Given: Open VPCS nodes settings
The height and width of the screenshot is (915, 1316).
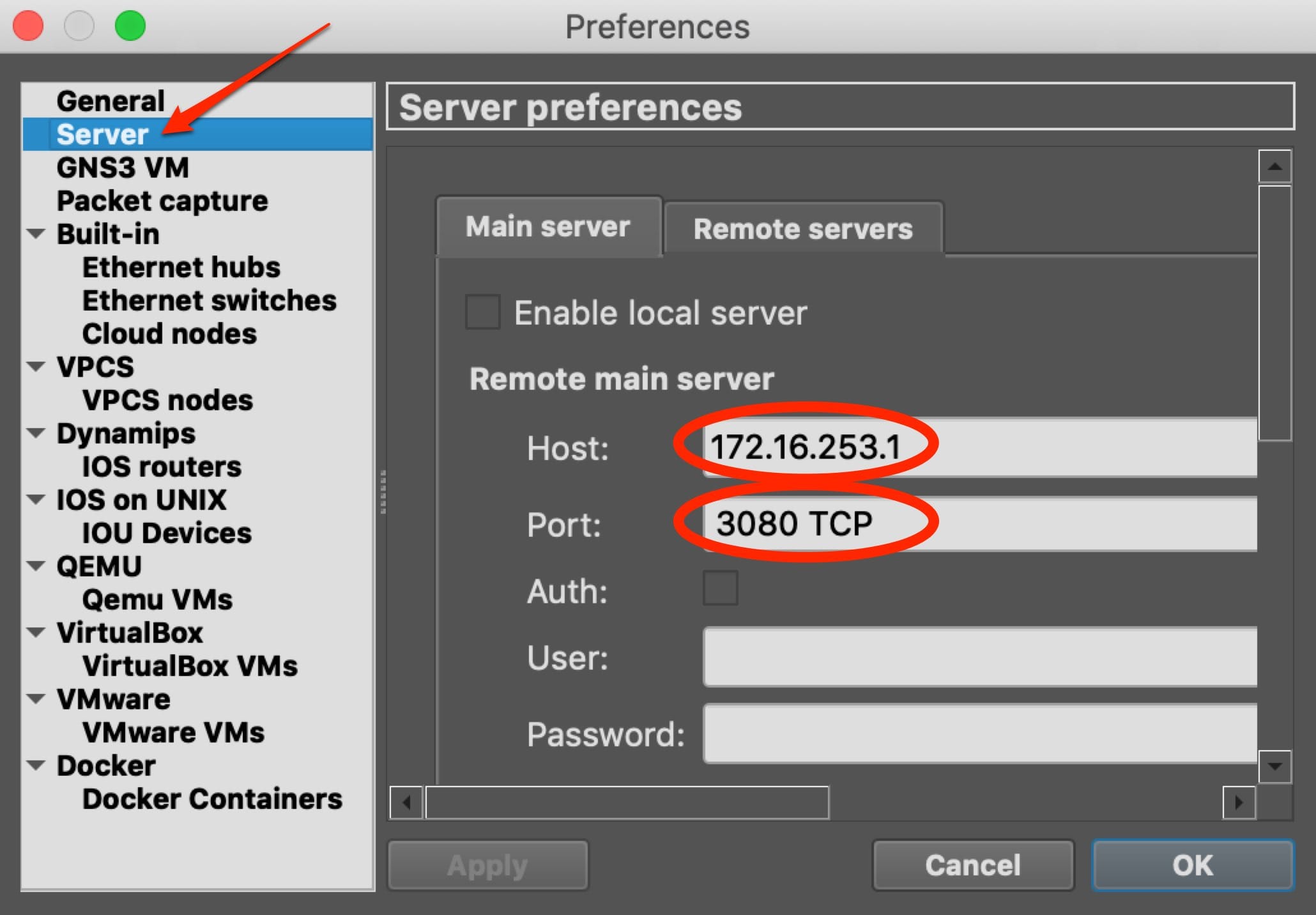Looking at the screenshot, I should click(x=197, y=400).
